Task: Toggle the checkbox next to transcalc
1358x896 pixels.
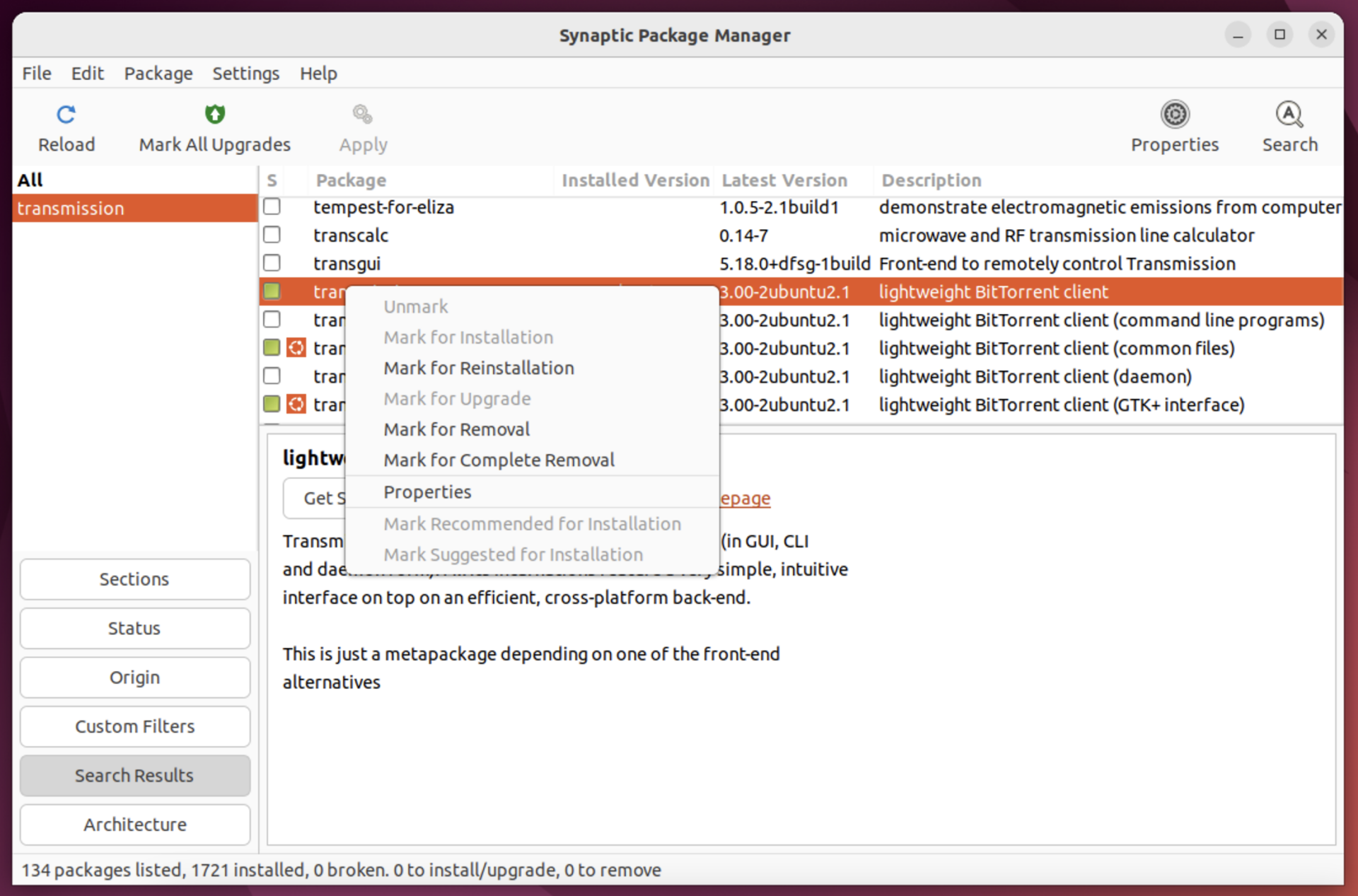Action: click(x=272, y=234)
